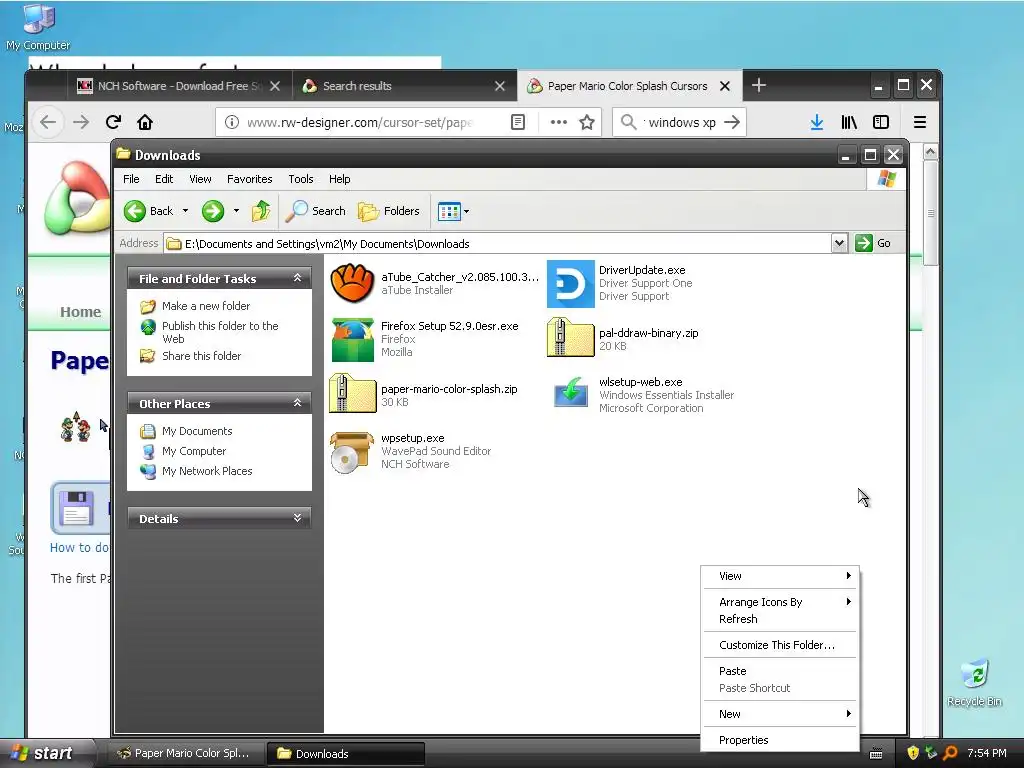This screenshot has height=768, width=1024.
Task: Select pal-ddraw-binary.zip archive icon
Action: click(x=570, y=337)
